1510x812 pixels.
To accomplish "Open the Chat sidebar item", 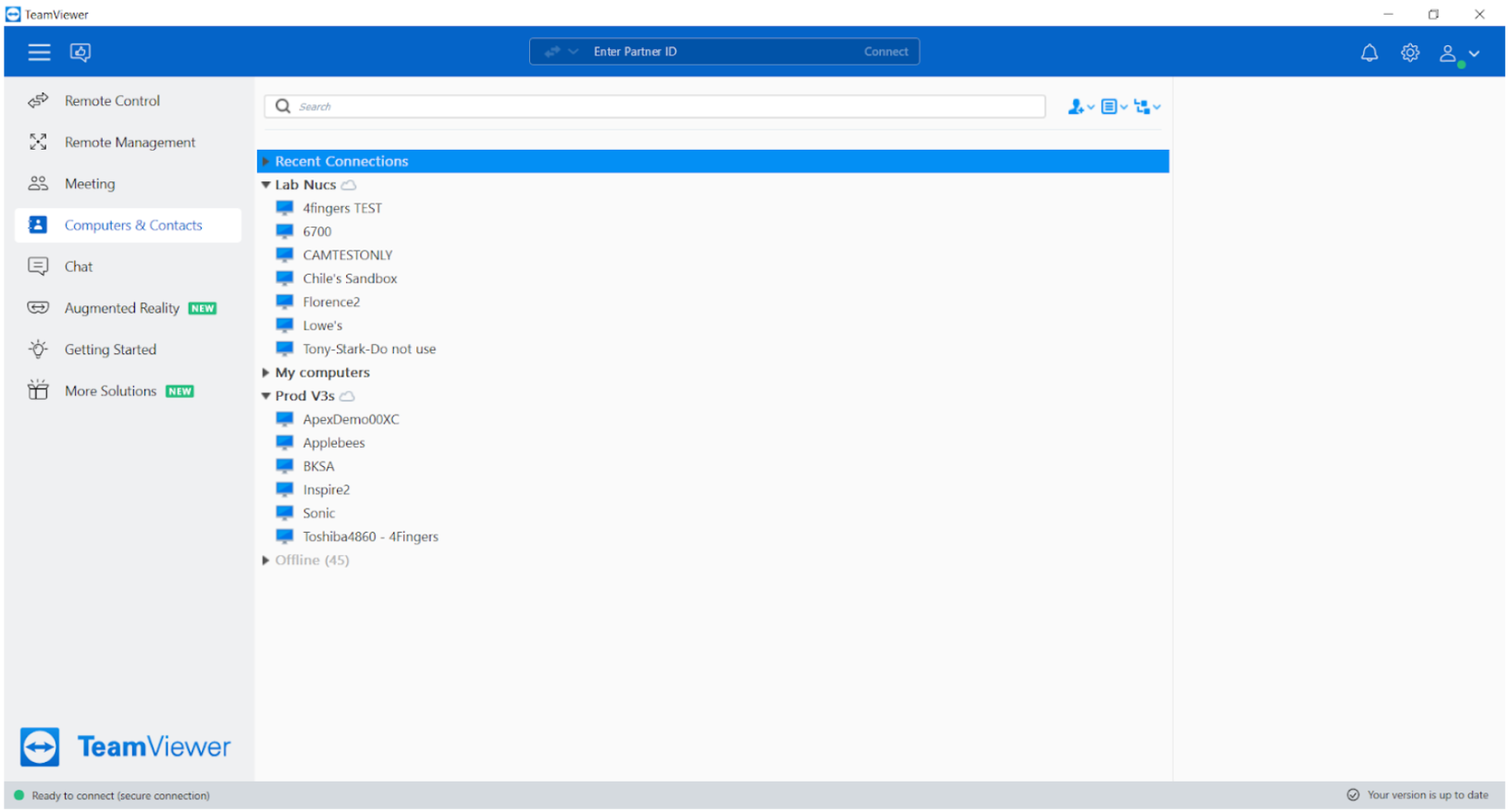I will coord(79,267).
